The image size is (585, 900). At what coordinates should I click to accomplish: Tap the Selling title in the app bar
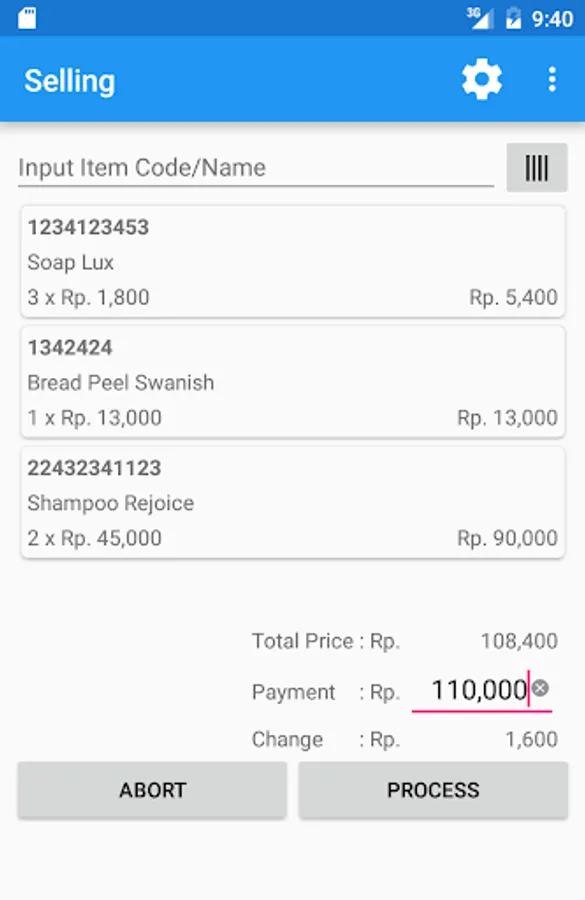(69, 79)
